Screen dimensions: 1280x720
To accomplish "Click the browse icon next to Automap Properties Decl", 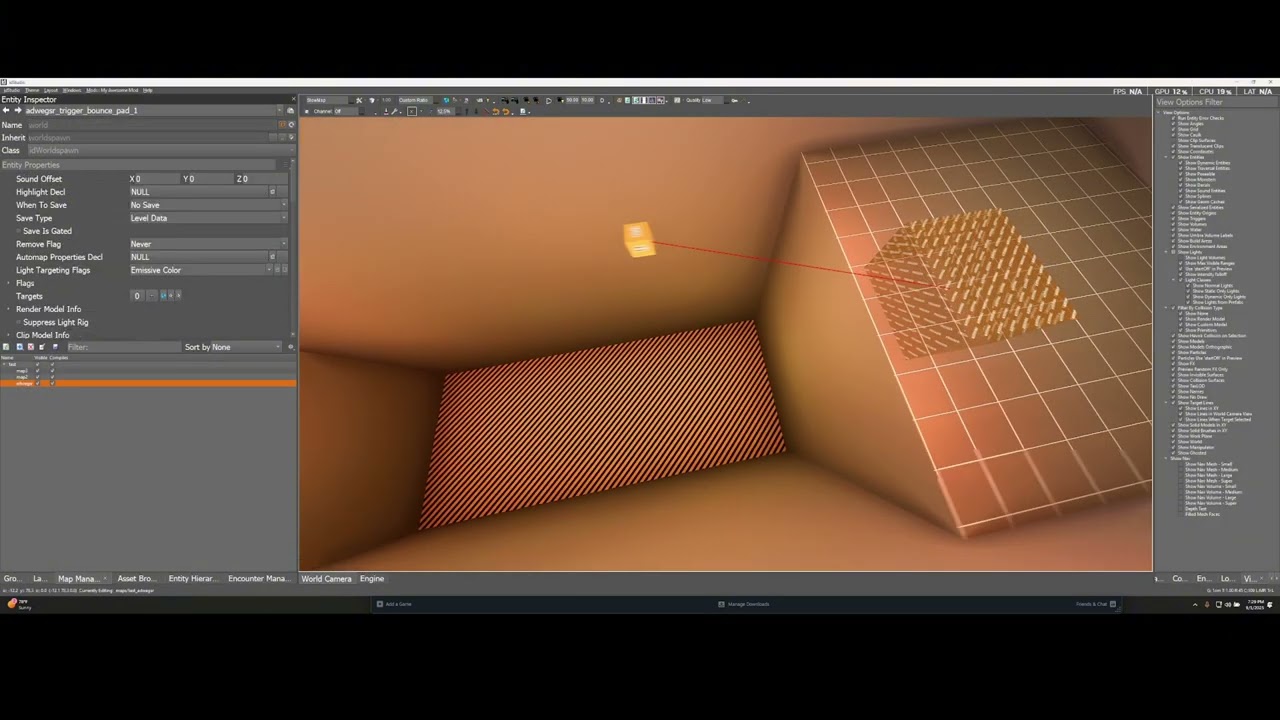I will [x=272, y=257].
